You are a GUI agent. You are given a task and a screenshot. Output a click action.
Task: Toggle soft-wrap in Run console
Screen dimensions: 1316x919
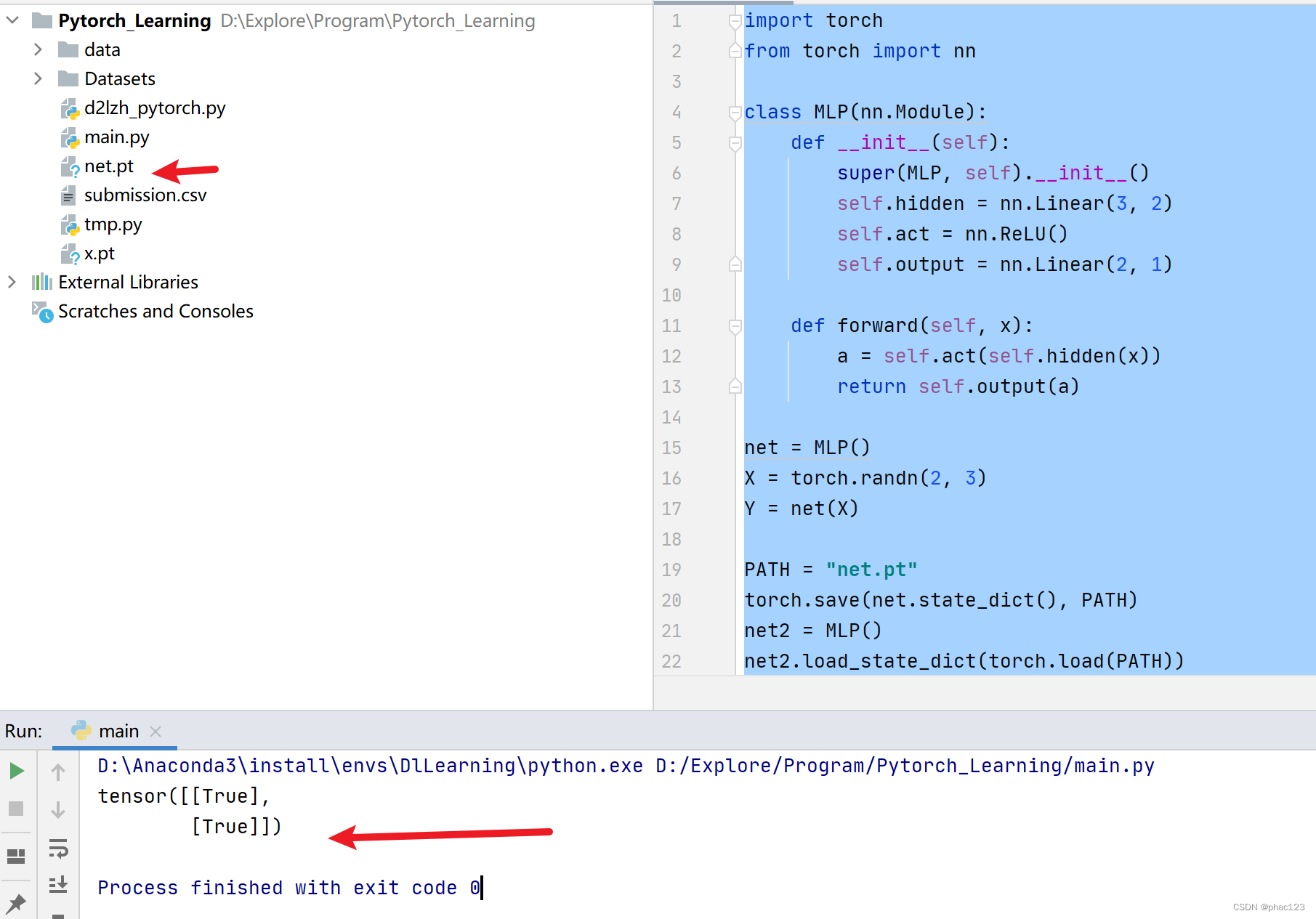tap(58, 848)
